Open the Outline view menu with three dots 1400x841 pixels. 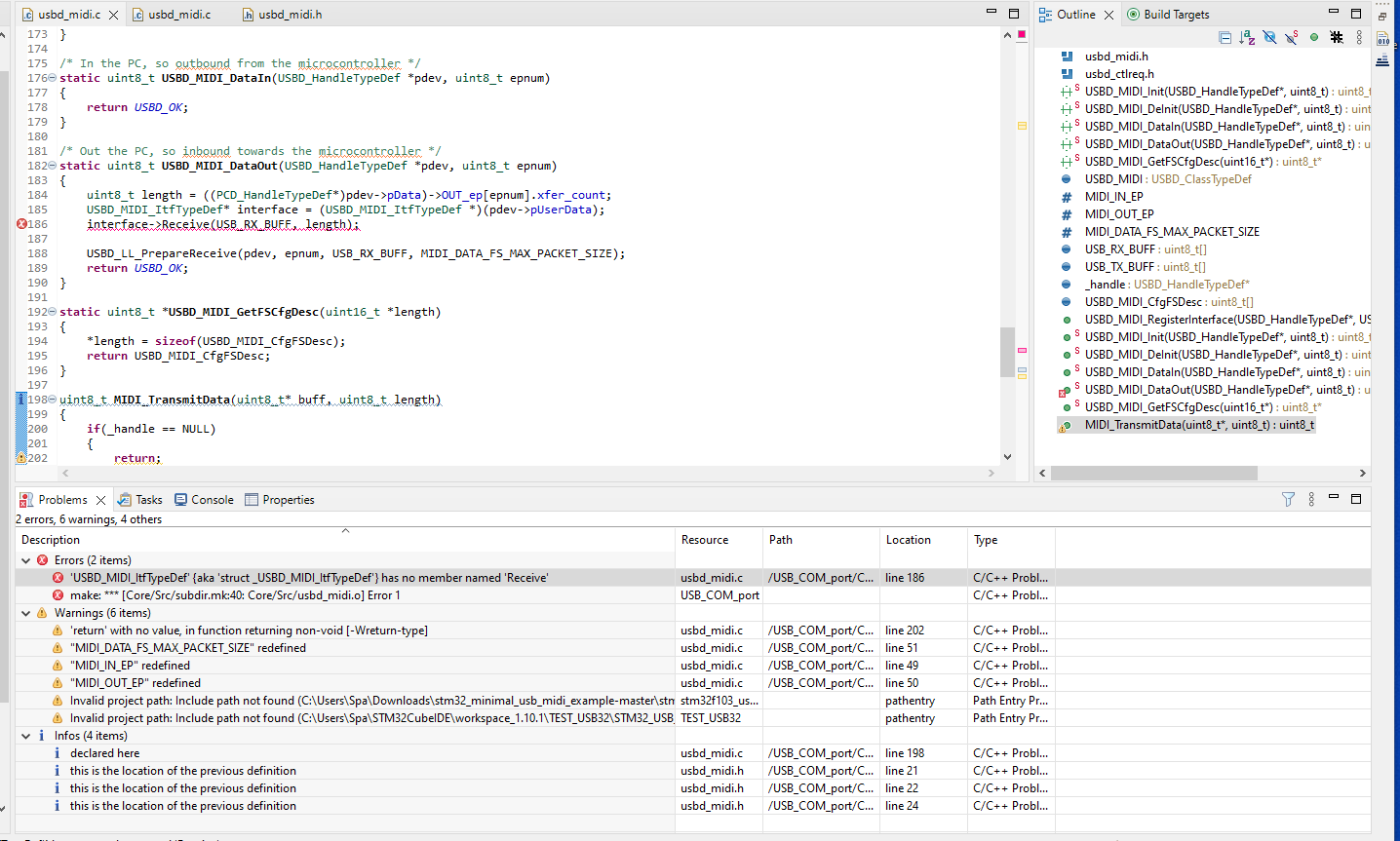(x=1359, y=36)
